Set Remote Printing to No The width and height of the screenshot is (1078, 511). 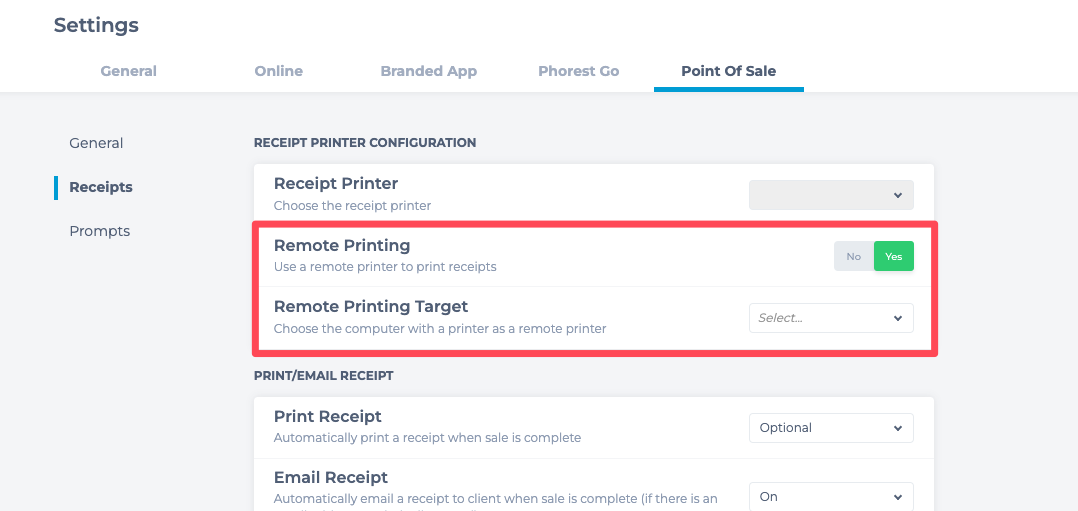click(853, 257)
